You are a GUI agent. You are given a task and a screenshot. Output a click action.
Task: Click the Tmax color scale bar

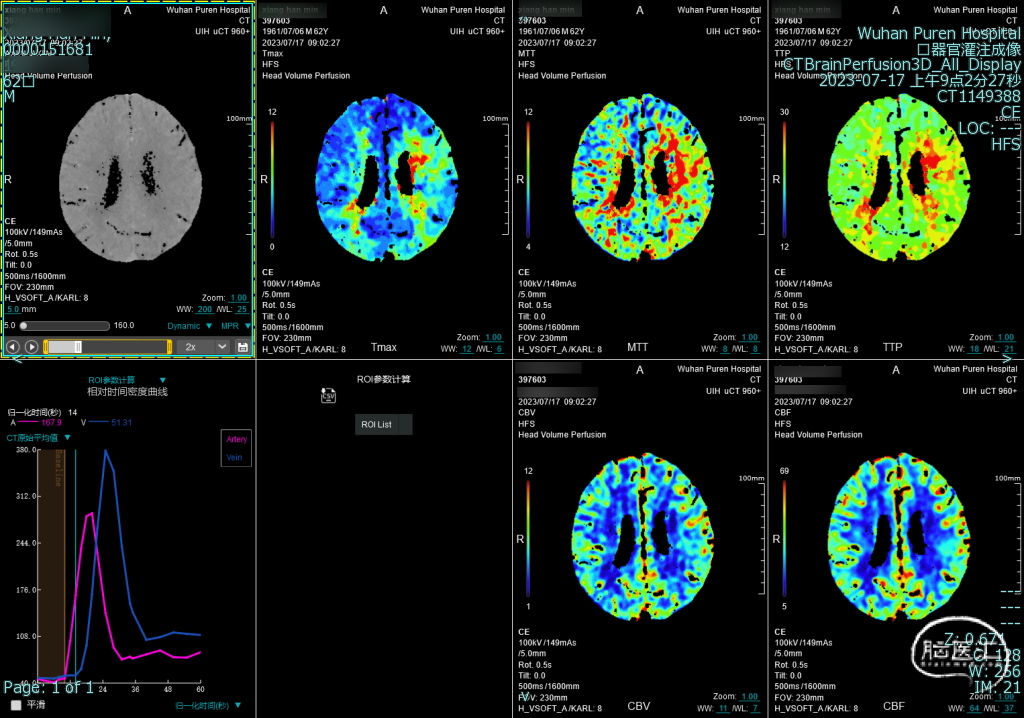[272, 180]
